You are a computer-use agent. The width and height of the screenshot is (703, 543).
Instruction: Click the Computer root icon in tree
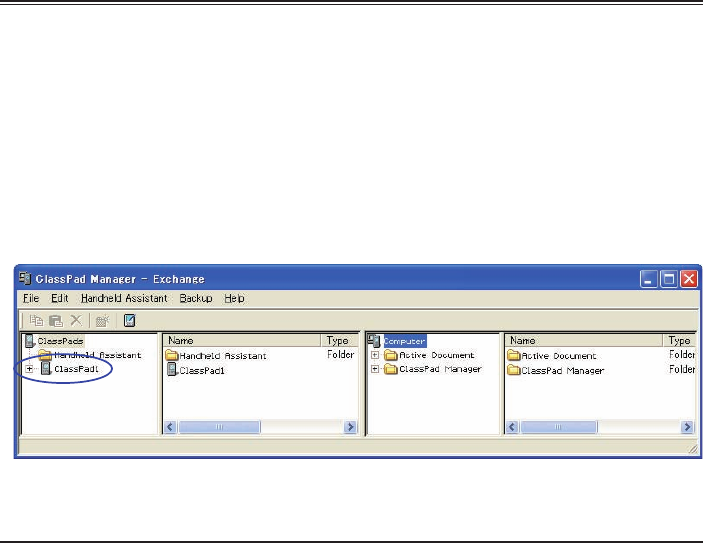pos(374,341)
